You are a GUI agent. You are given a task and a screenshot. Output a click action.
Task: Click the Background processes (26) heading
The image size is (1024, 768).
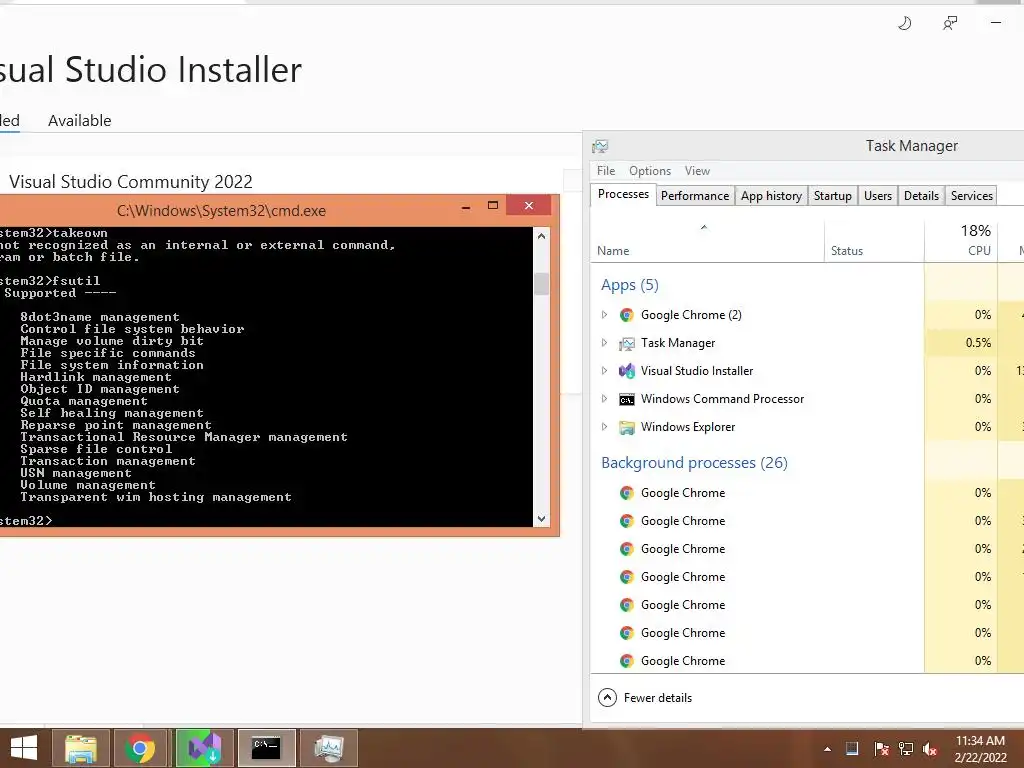tap(694, 463)
